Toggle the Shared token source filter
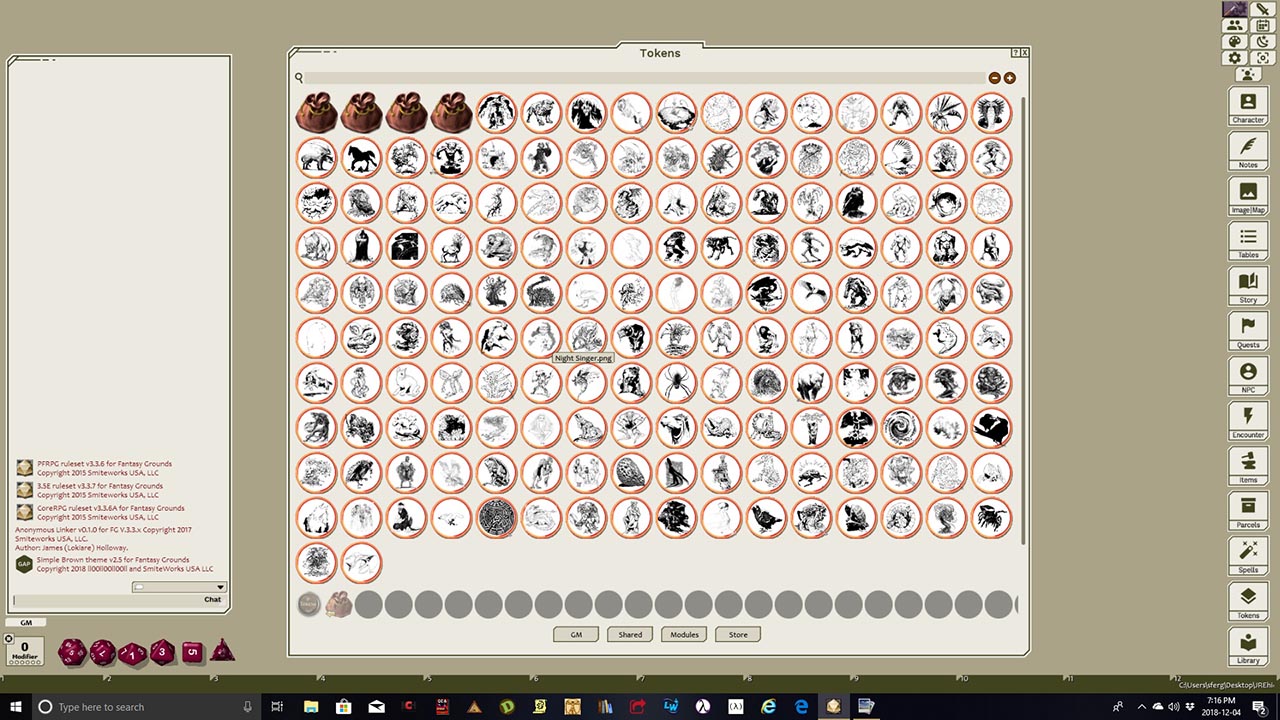The height and width of the screenshot is (720, 1280). pos(630,634)
